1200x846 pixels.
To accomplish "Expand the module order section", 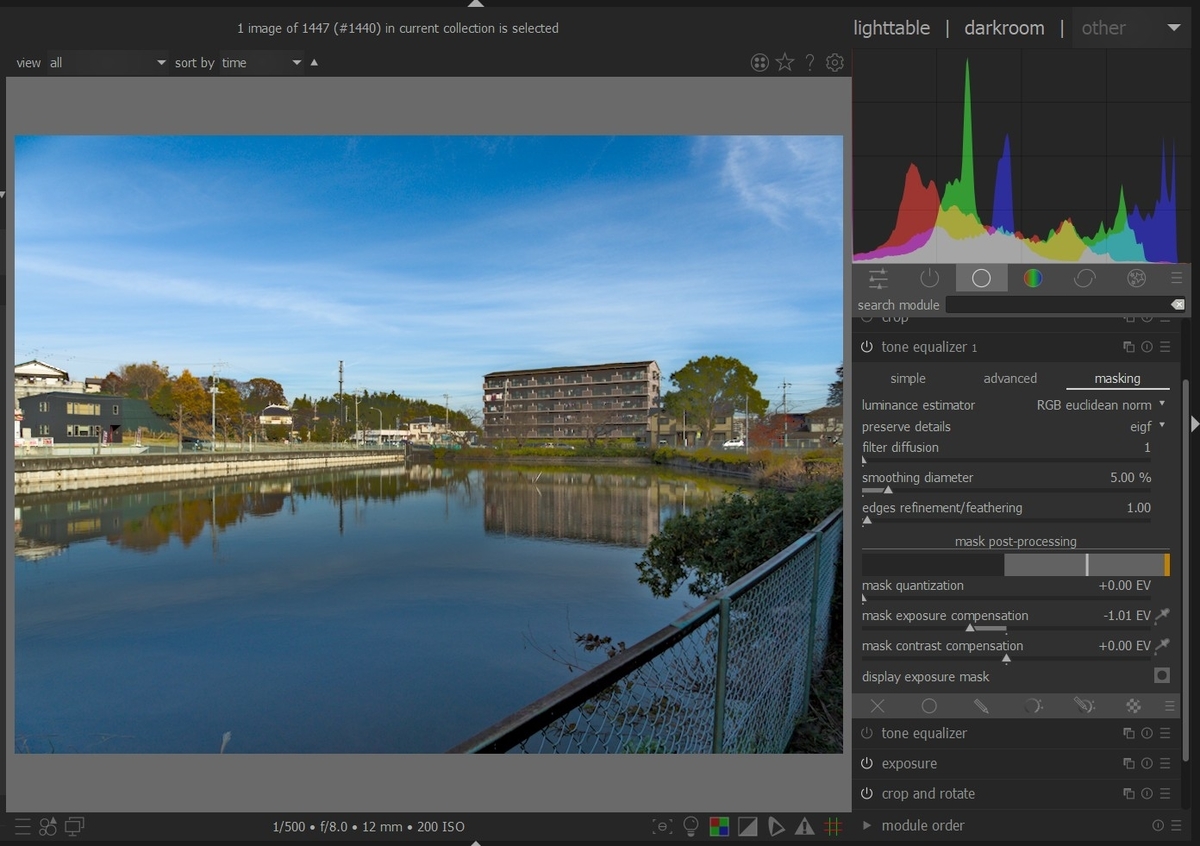I will click(867, 826).
